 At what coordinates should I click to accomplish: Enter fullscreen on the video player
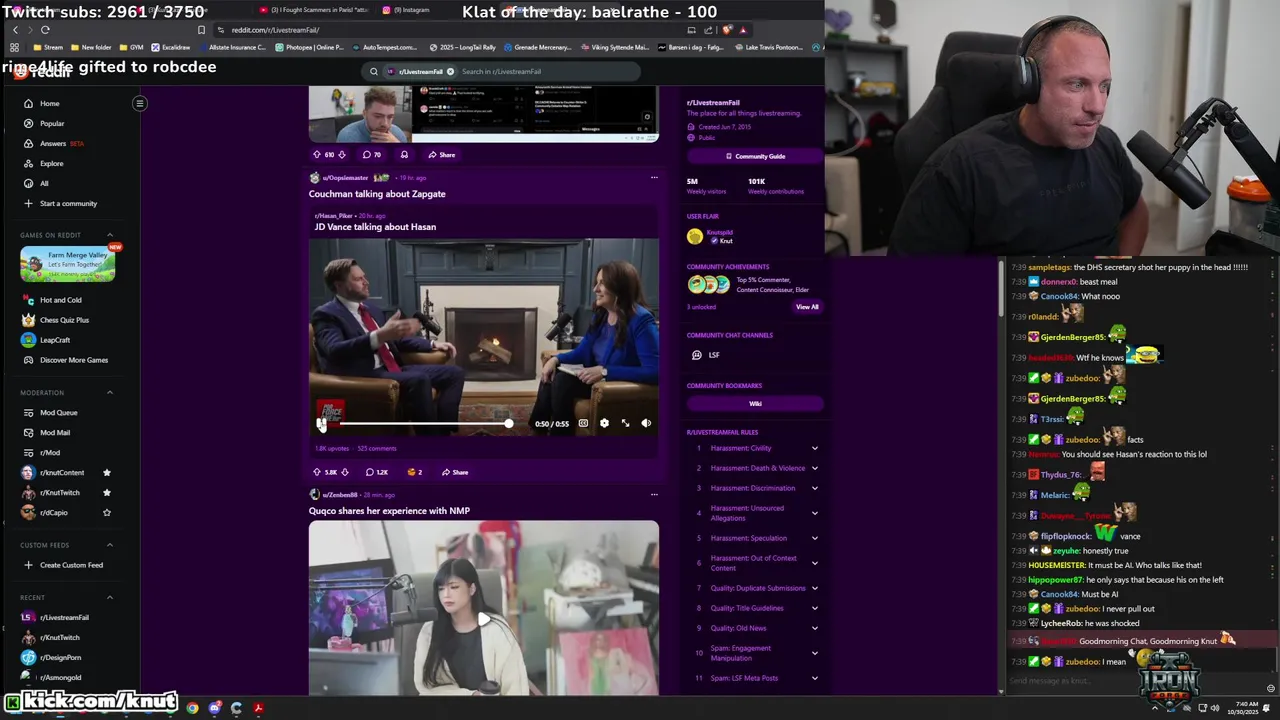tap(626, 423)
